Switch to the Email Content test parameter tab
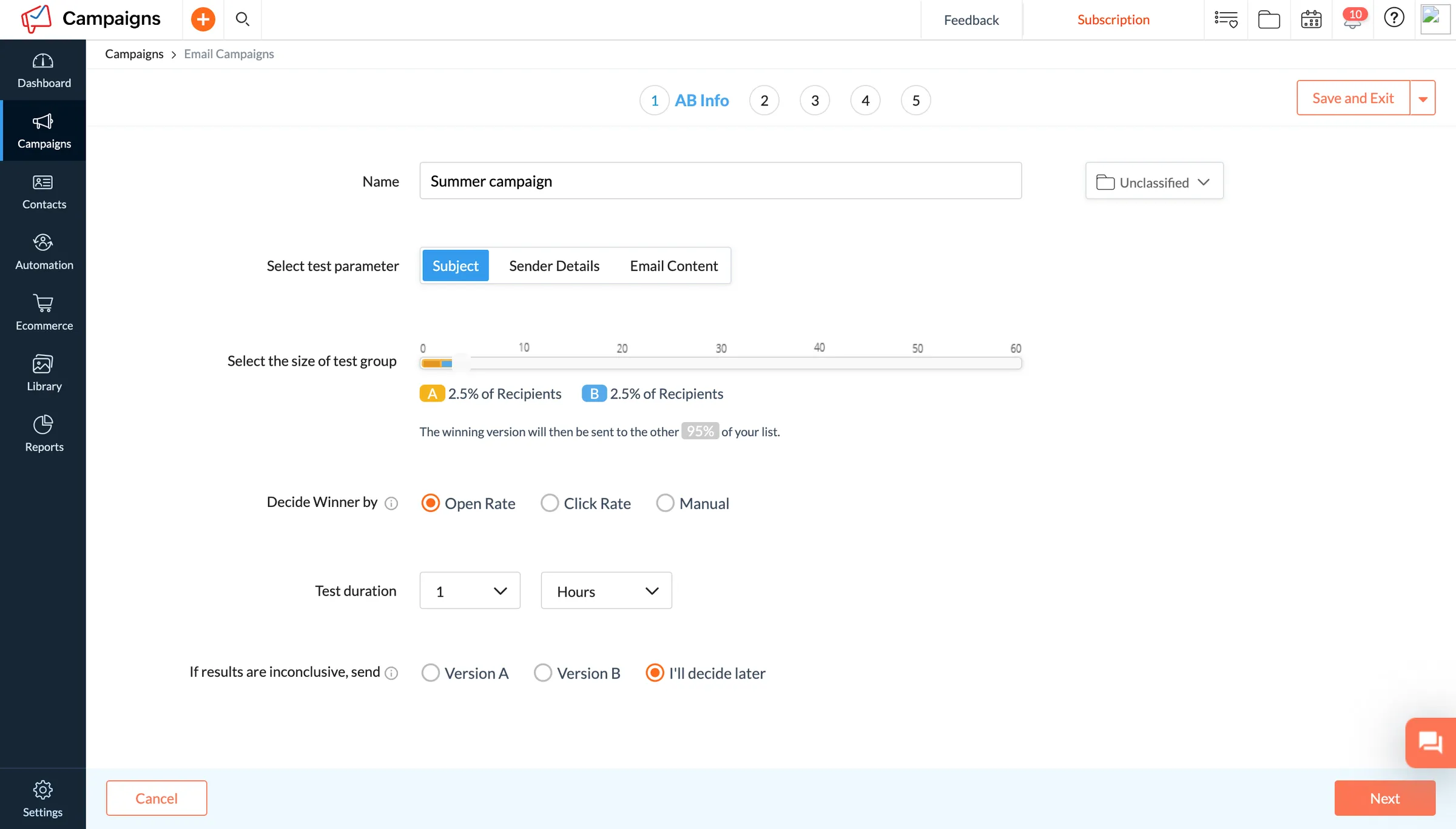 pos(673,265)
